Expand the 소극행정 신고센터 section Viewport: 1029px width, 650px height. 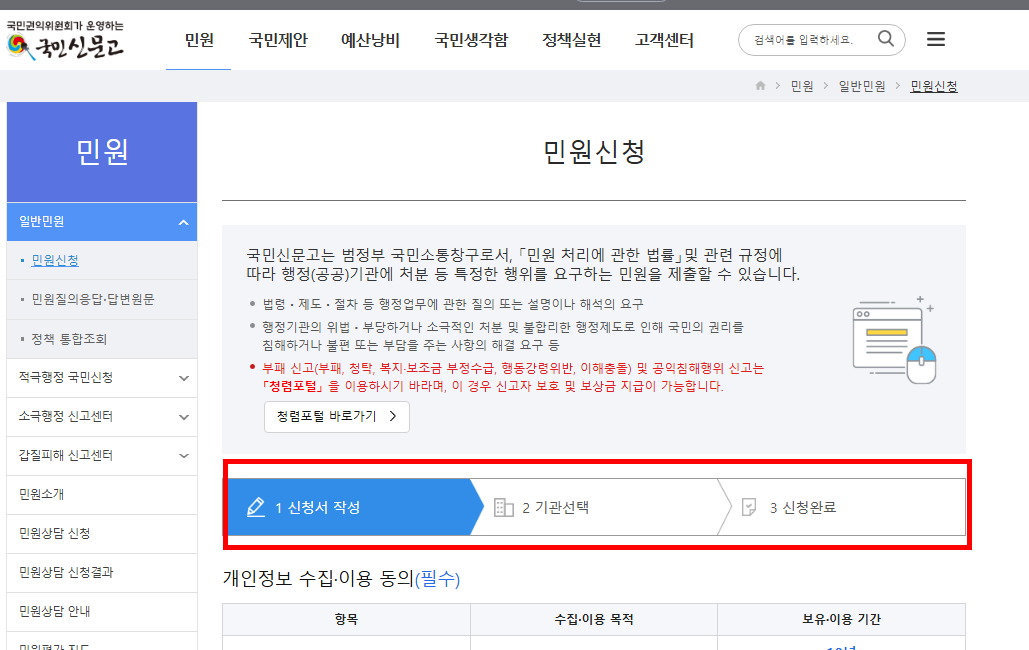185,417
